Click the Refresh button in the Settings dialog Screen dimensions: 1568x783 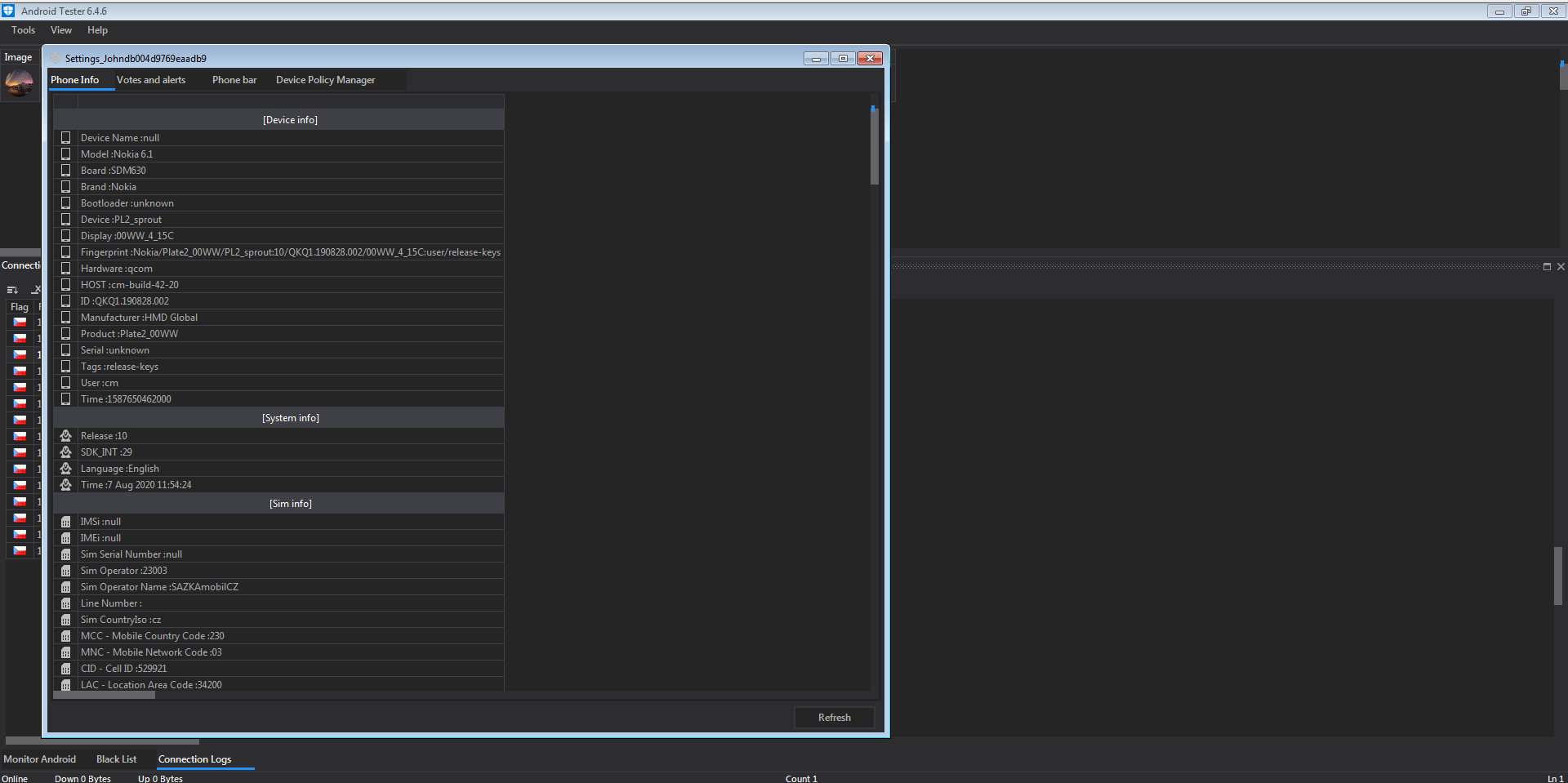(x=835, y=718)
